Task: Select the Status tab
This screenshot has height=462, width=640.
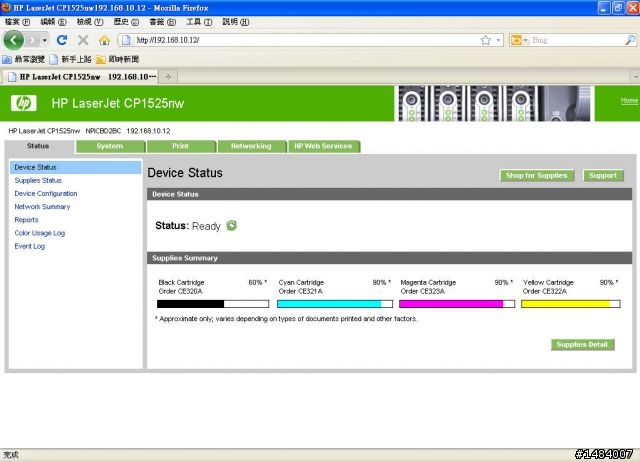Action: [x=38, y=146]
